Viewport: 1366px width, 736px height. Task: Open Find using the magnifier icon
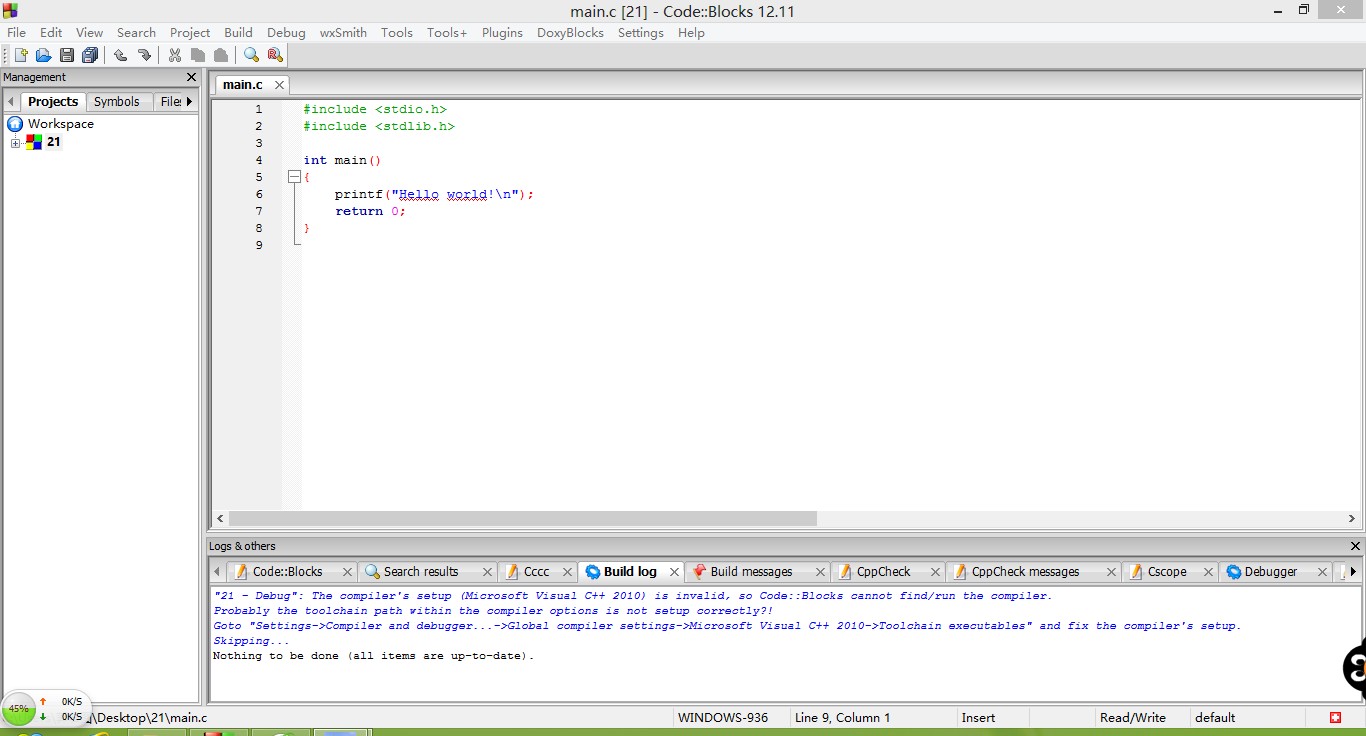251,56
